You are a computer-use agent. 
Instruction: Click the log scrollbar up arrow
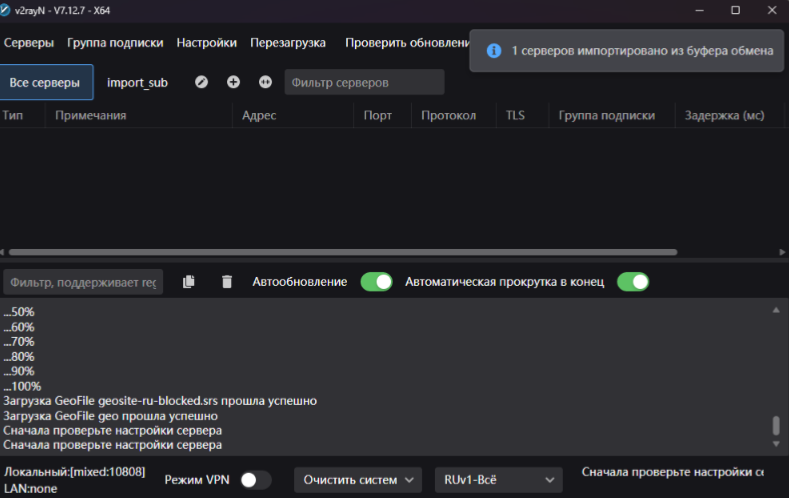point(776,310)
